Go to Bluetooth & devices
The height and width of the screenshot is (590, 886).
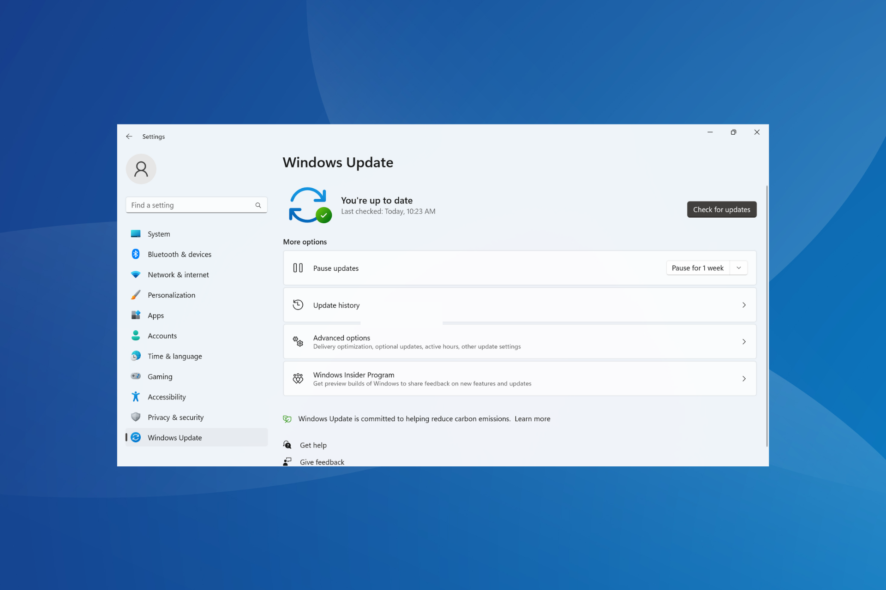click(196, 254)
